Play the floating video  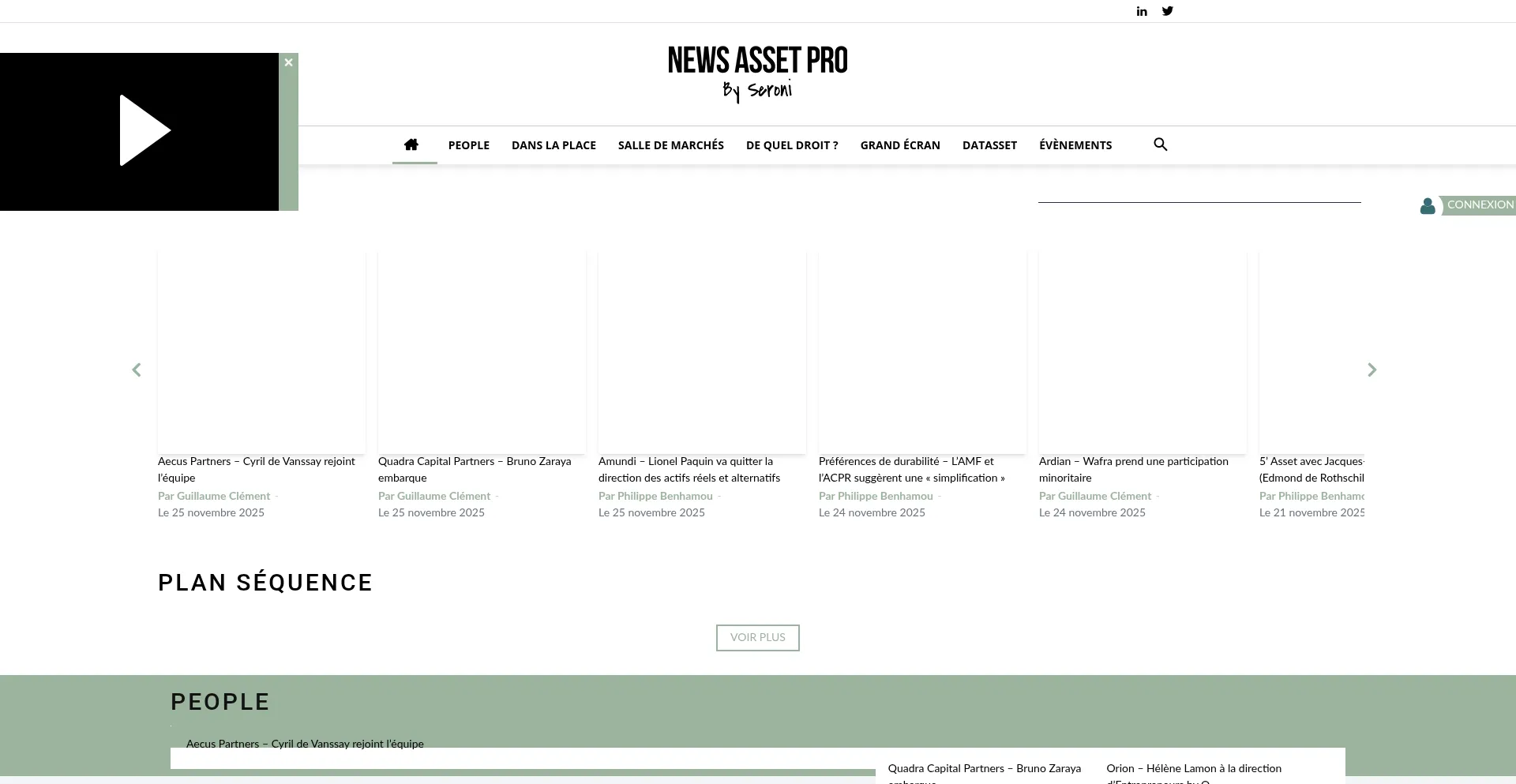point(144,131)
